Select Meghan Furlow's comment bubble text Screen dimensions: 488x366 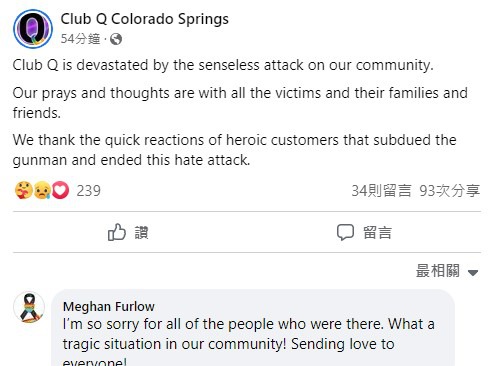tap(249, 342)
